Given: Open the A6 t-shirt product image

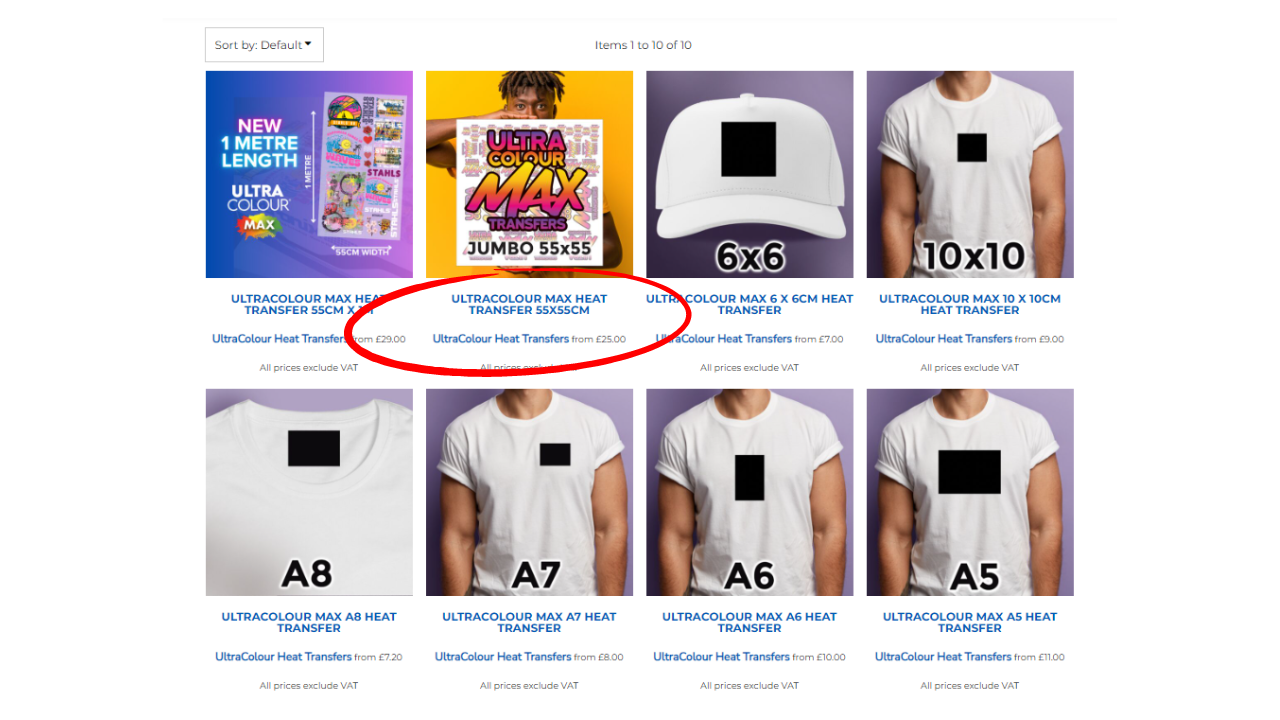Looking at the screenshot, I should [750, 492].
